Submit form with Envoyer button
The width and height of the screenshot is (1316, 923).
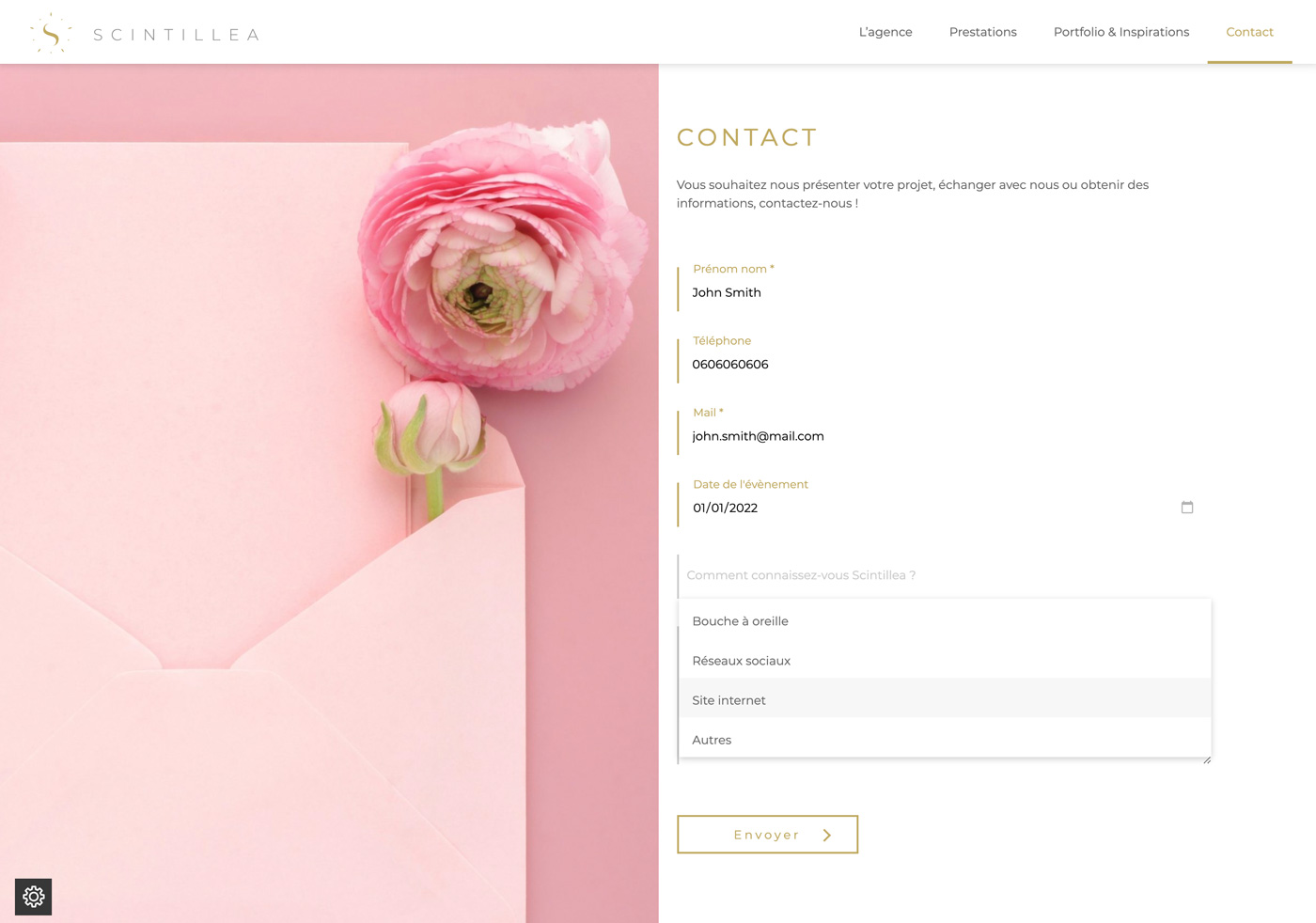click(767, 835)
